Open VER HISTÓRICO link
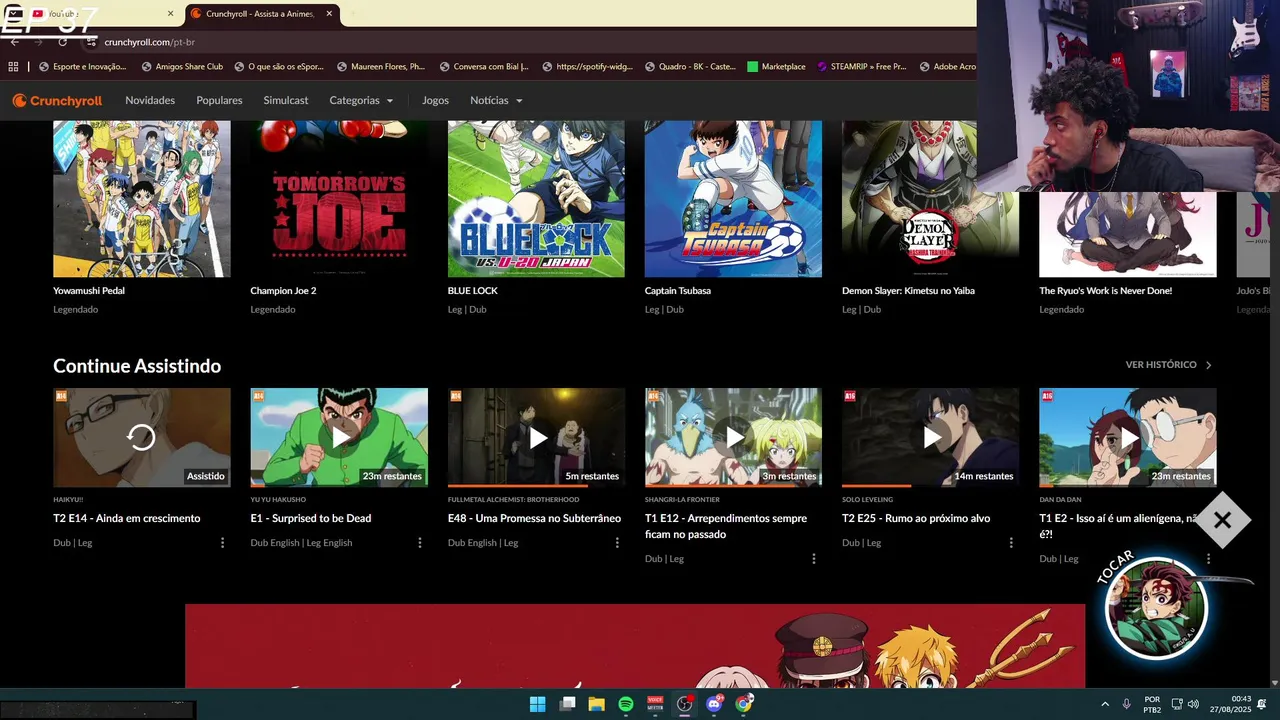This screenshot has width=1280, height=720. [1161, 365]
